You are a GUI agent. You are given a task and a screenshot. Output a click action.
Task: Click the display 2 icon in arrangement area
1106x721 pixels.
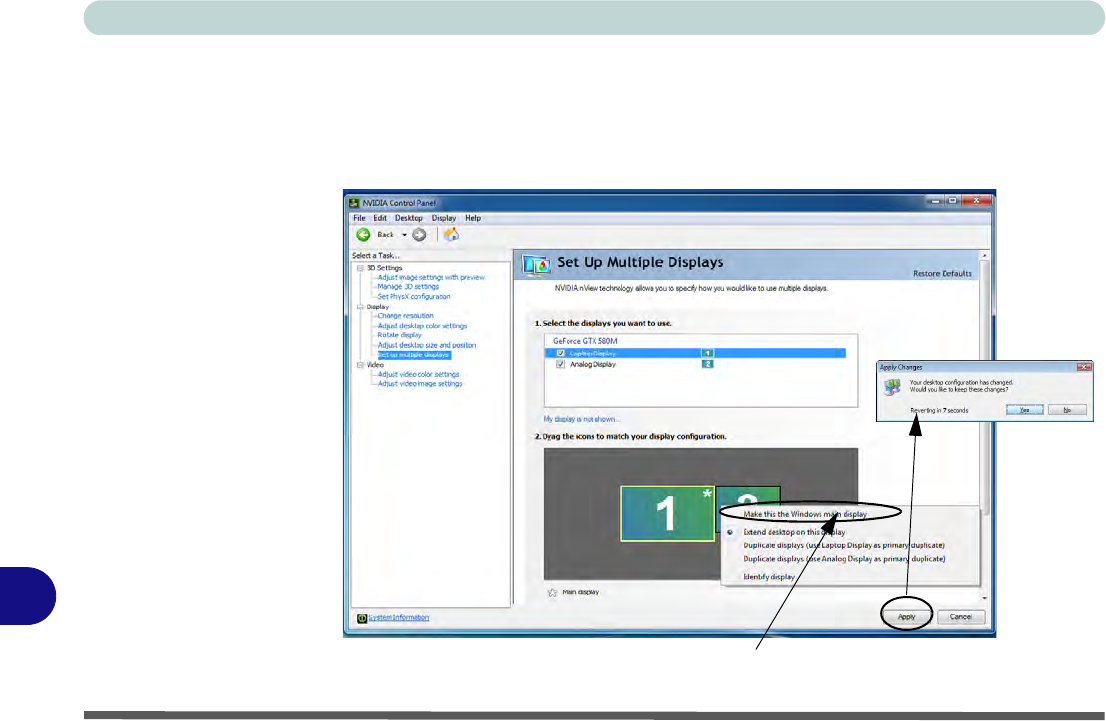pos(748,495)
